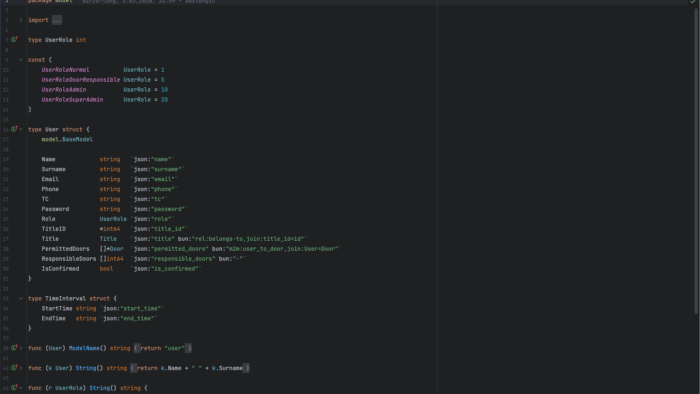The width and height of the screenshot is (700, 394).
Task: Click the UserRole type of the Role field
Action: (x=113, y=219)
